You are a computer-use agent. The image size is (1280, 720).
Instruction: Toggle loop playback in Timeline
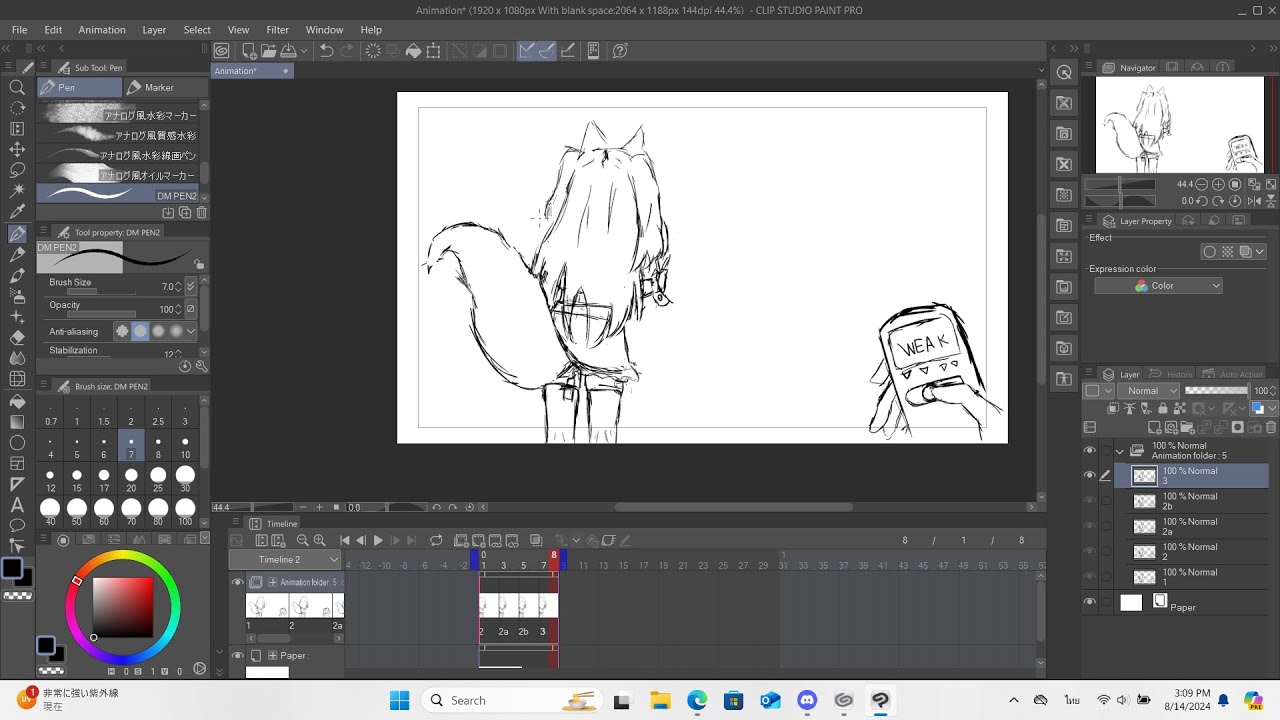click(x=436, y=541)
